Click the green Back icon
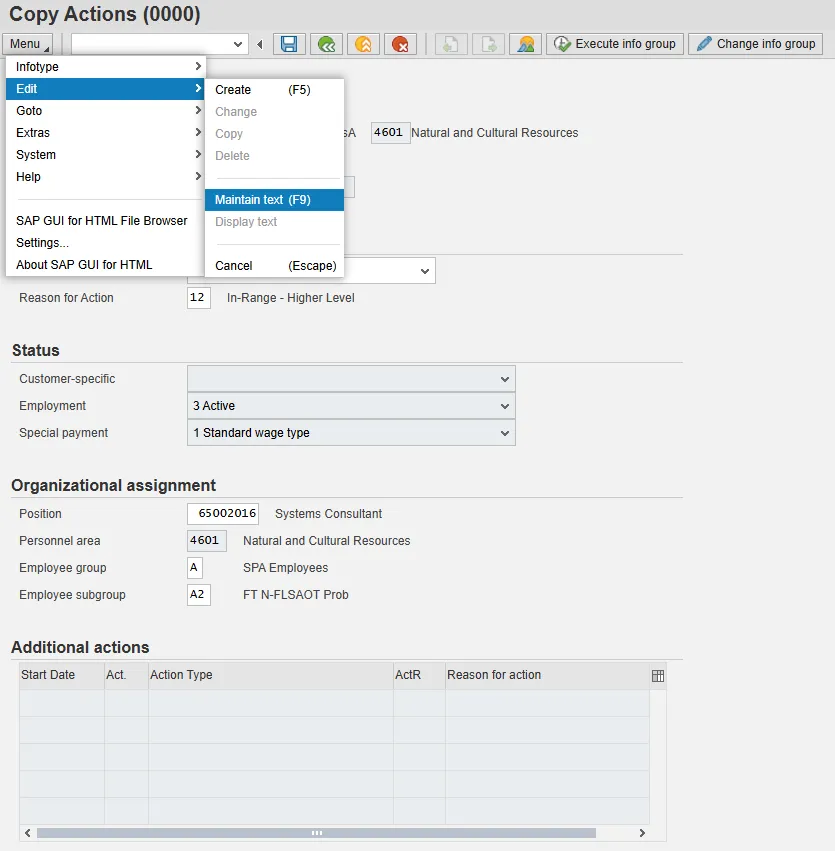This screenshot has width=835, height=851. coord(325,44)
